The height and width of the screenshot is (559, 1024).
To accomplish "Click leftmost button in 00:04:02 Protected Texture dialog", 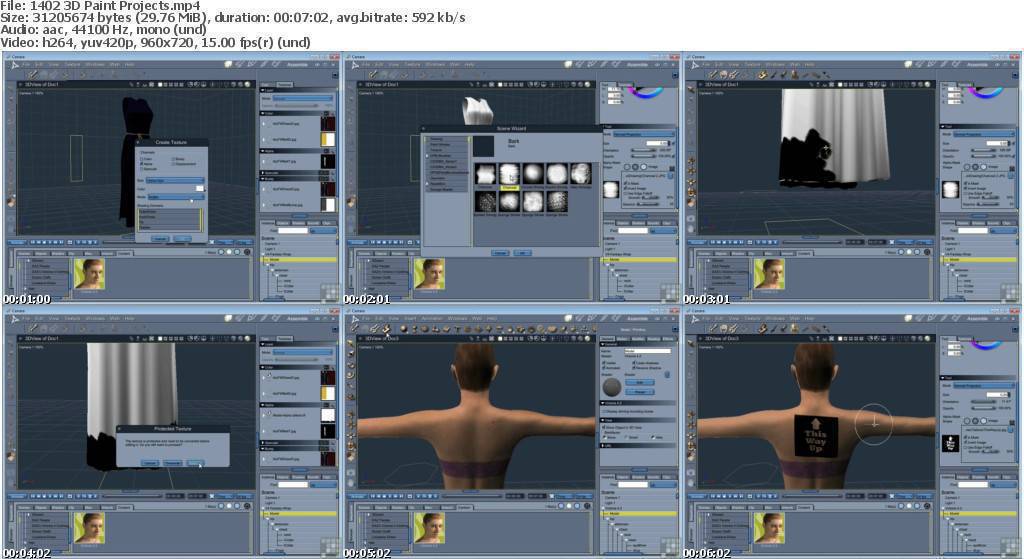I will point(150,462).
